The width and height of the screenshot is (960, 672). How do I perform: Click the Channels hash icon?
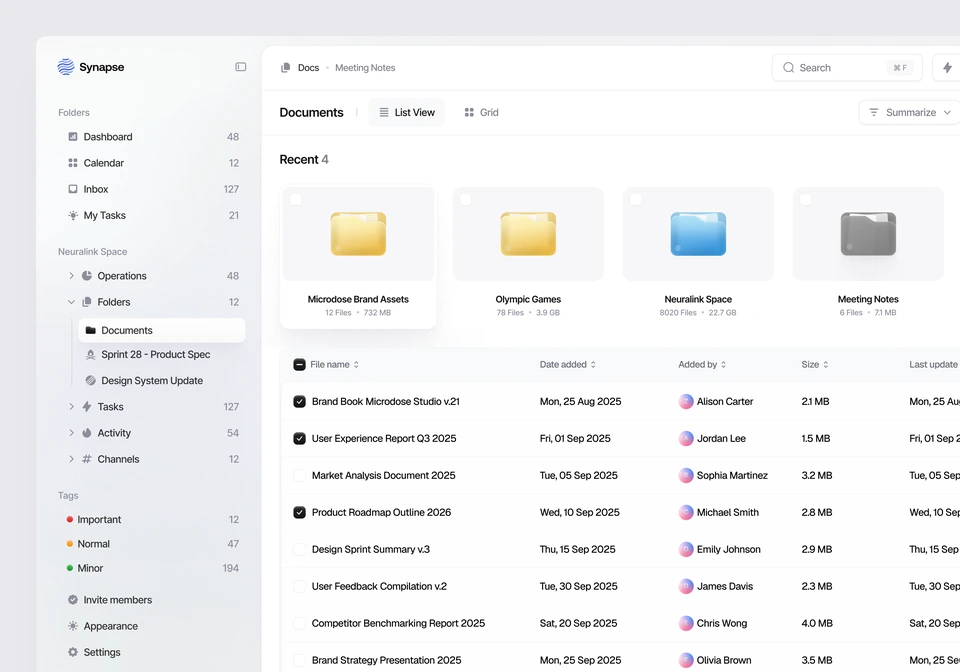coord(87,459)
